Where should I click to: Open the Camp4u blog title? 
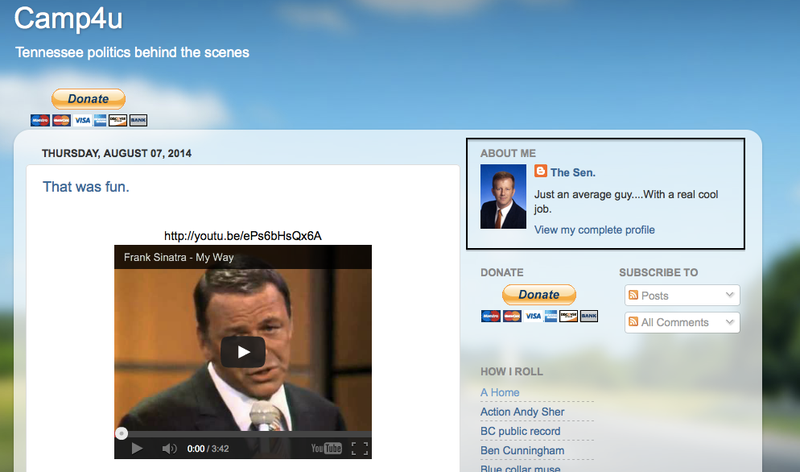click(68, 19)
